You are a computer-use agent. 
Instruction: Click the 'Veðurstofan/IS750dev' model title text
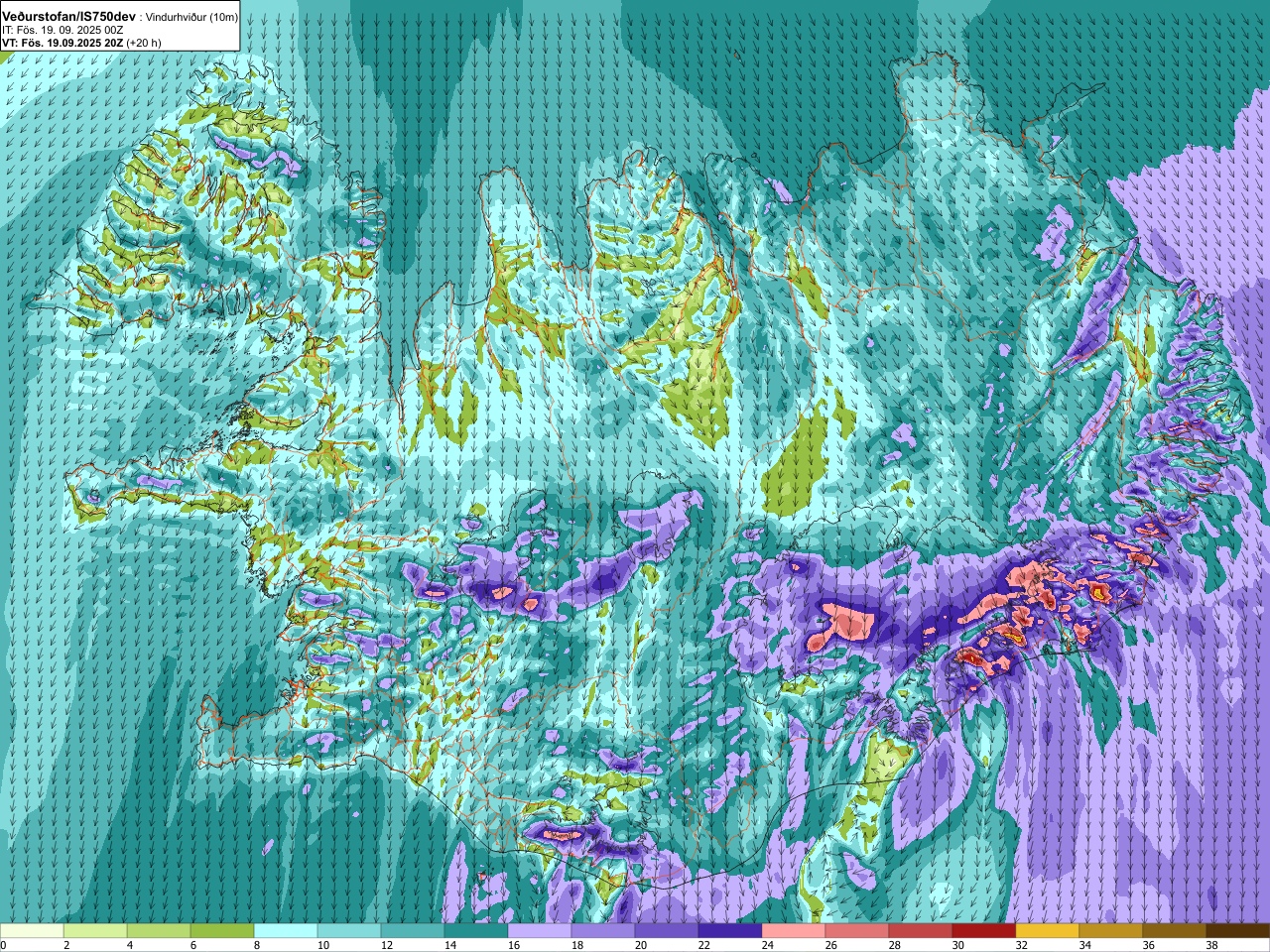click(x=68, y=17)
